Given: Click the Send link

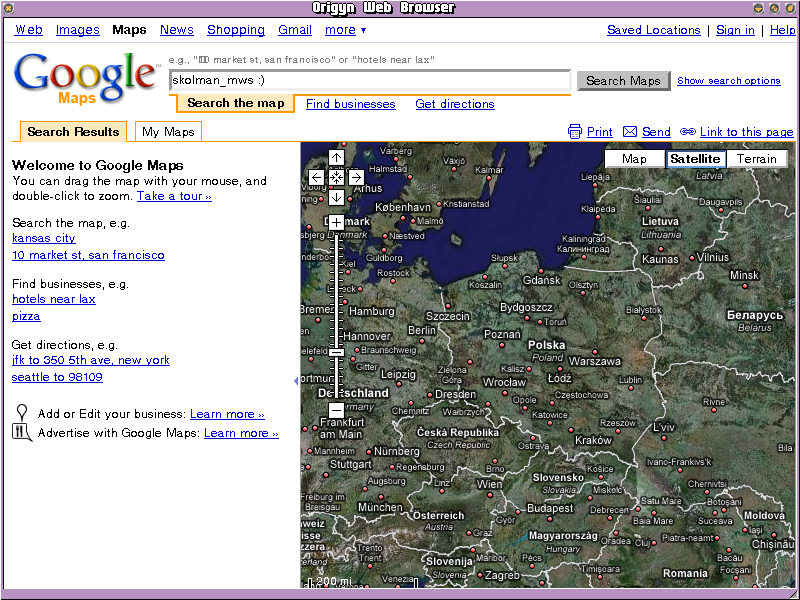Looking at the screenshot, I should [x=656, y=132].
